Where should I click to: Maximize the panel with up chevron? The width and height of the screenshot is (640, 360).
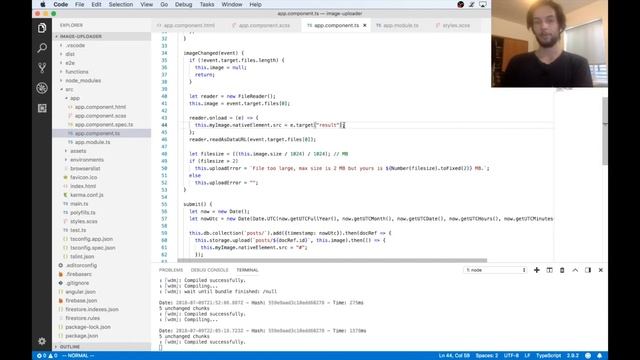pos(575,270)
